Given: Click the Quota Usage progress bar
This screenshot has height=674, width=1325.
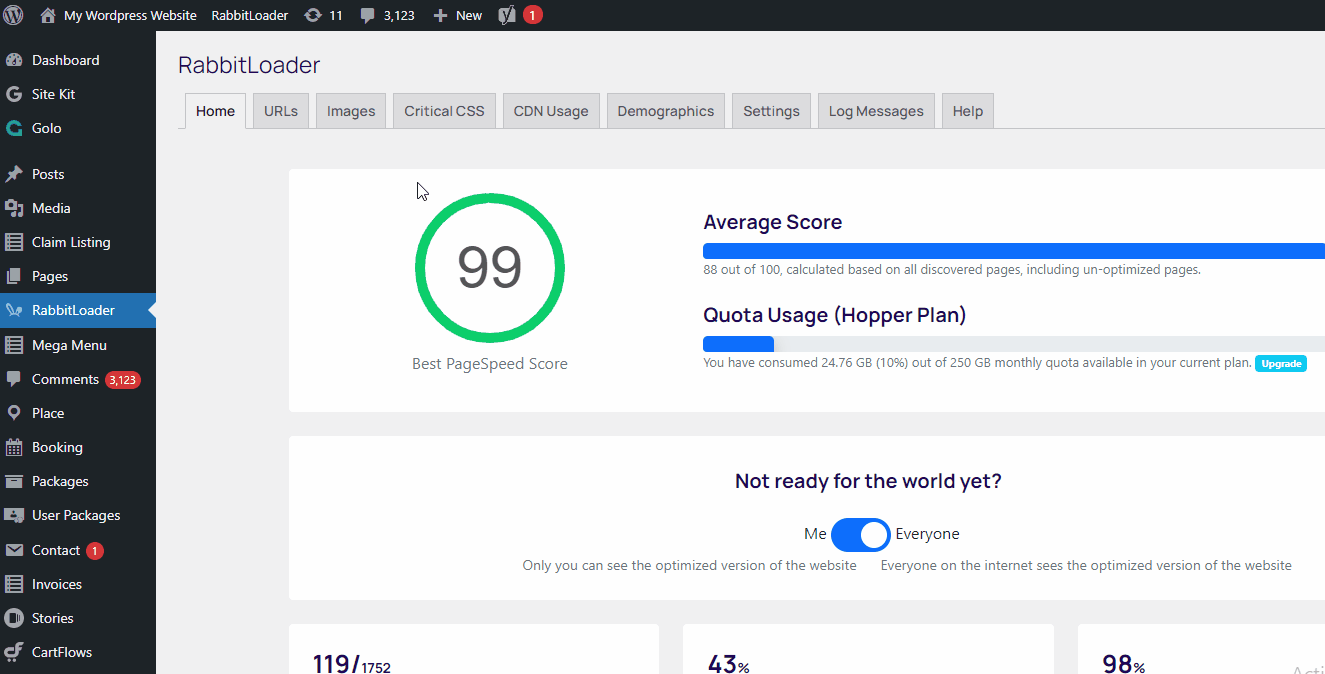Looking at the screenshot, I should click(1014, 344).
